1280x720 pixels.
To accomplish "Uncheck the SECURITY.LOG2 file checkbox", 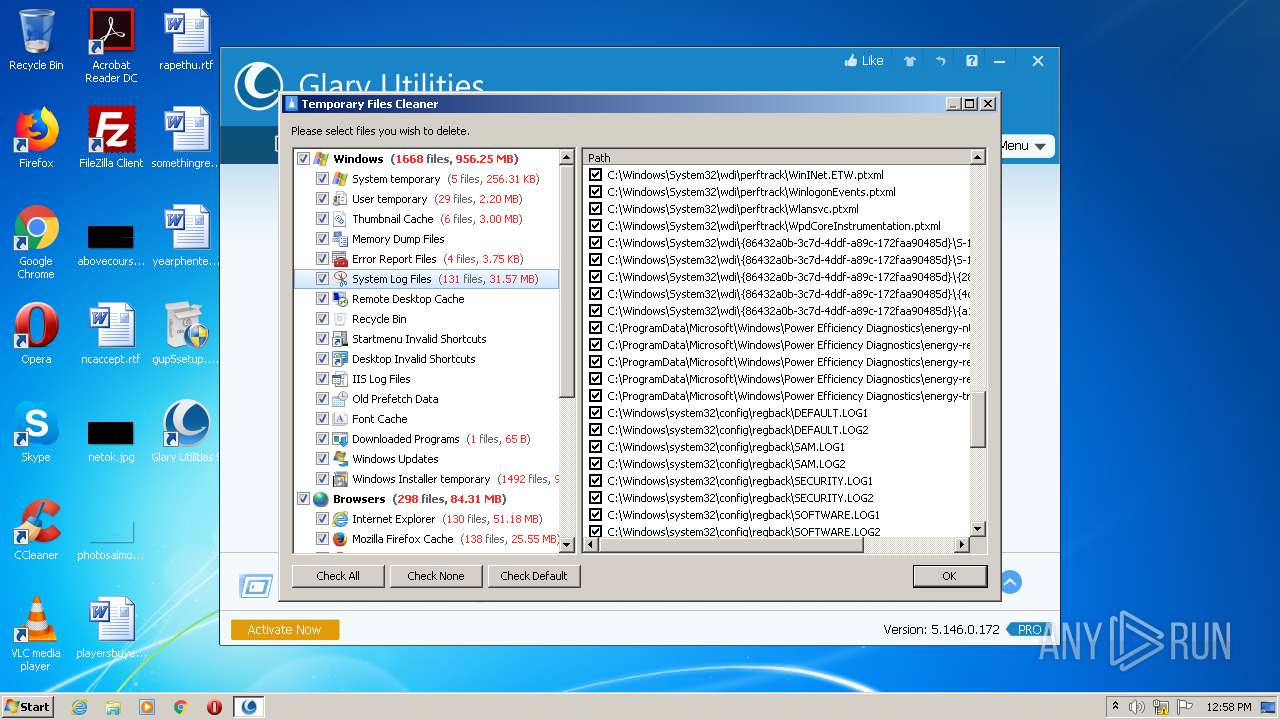I will [596, 498].
